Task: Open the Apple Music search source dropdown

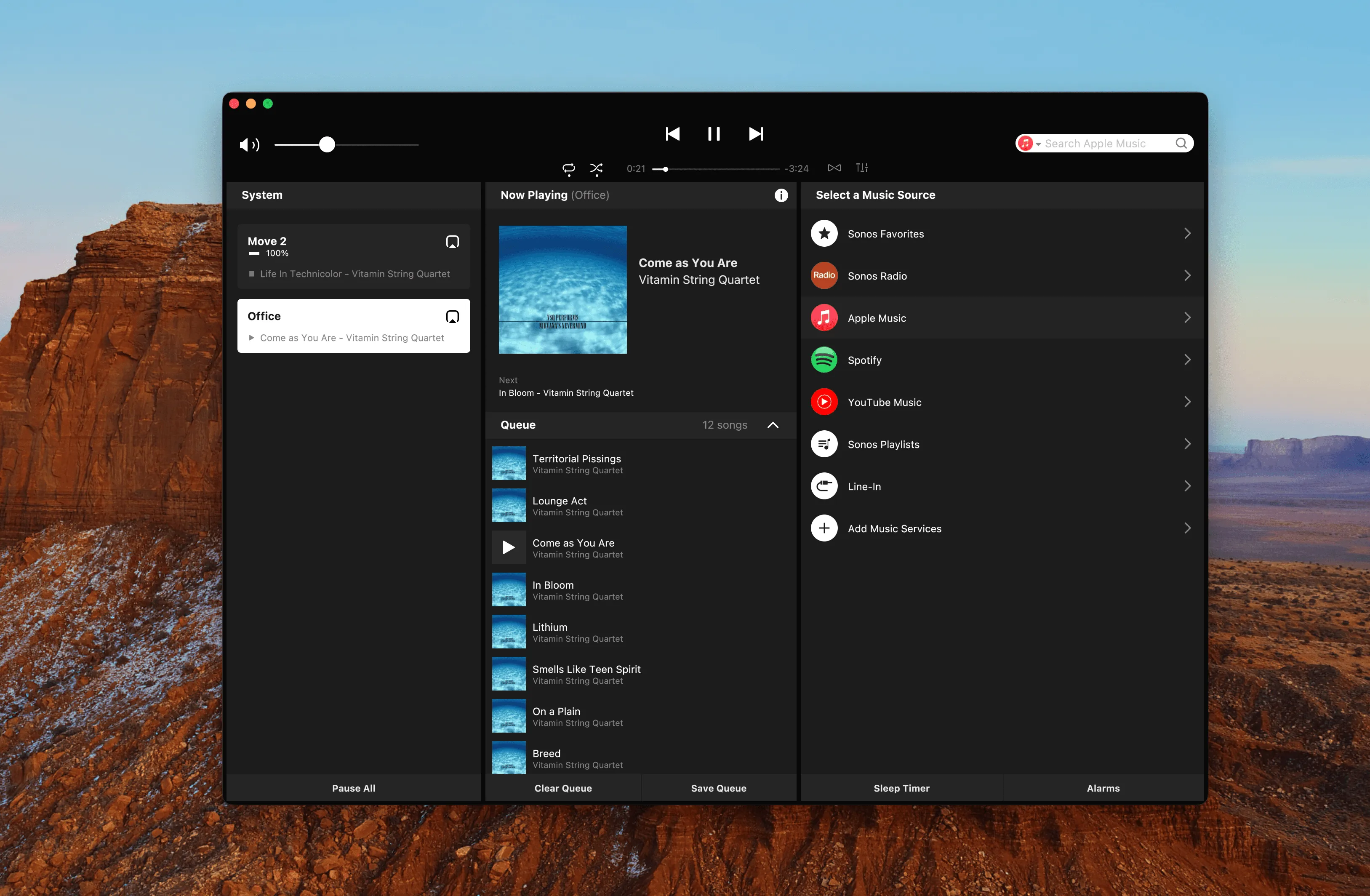Action: [x=1030, y=144]
